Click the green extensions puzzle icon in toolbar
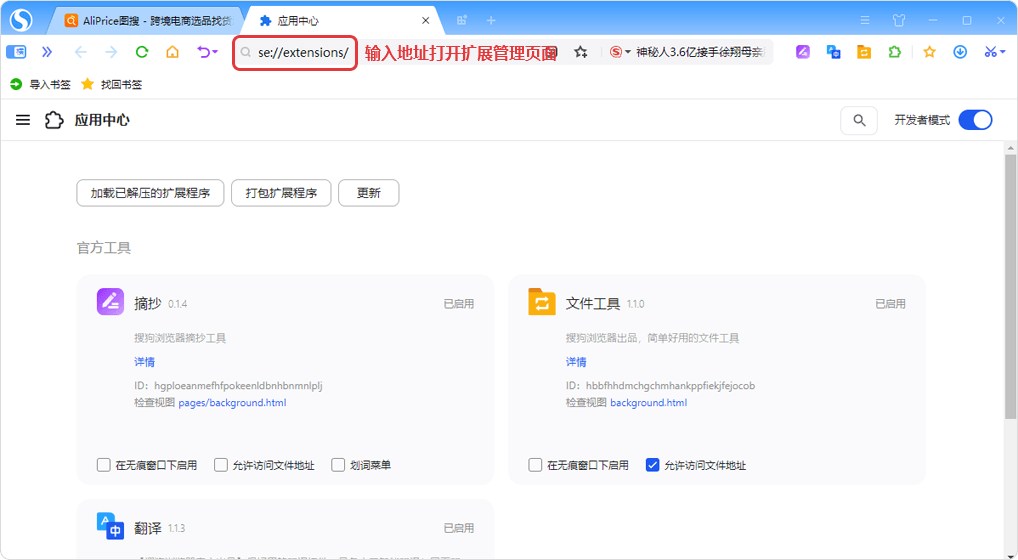The height and width of the screenshot is (560, 1018). (894, 52)
